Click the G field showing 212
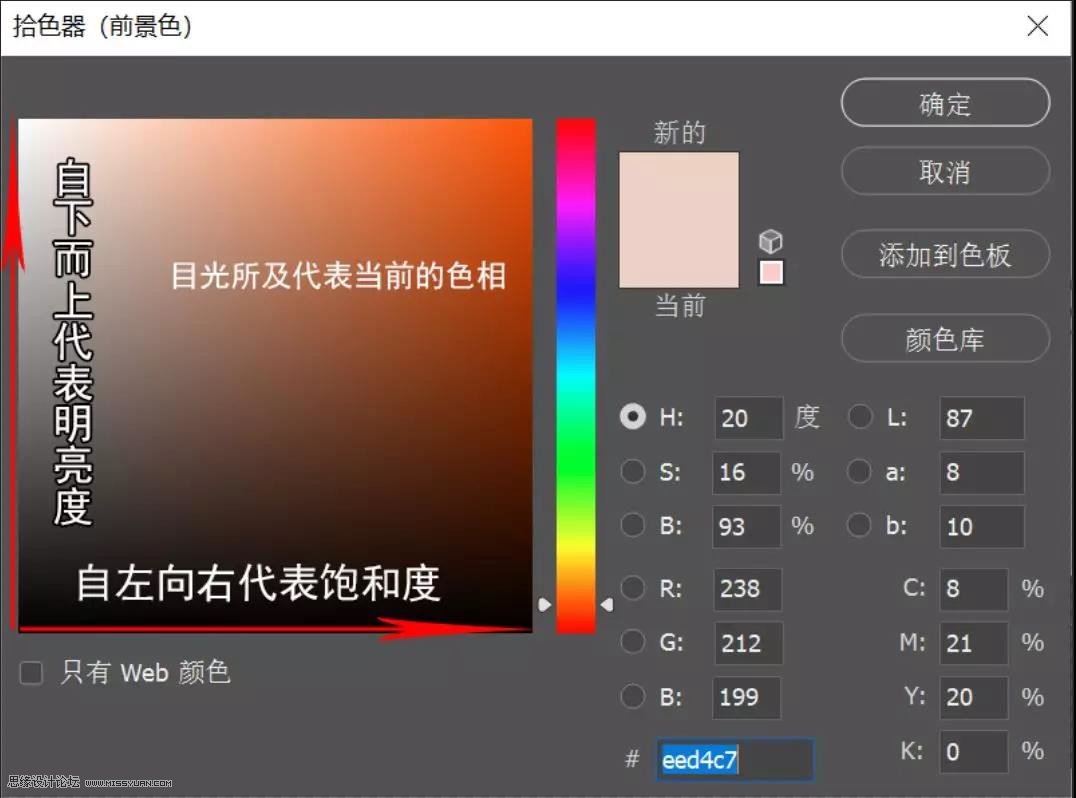This screenshot has width=1076, height=798. click(x=747, y=643)
